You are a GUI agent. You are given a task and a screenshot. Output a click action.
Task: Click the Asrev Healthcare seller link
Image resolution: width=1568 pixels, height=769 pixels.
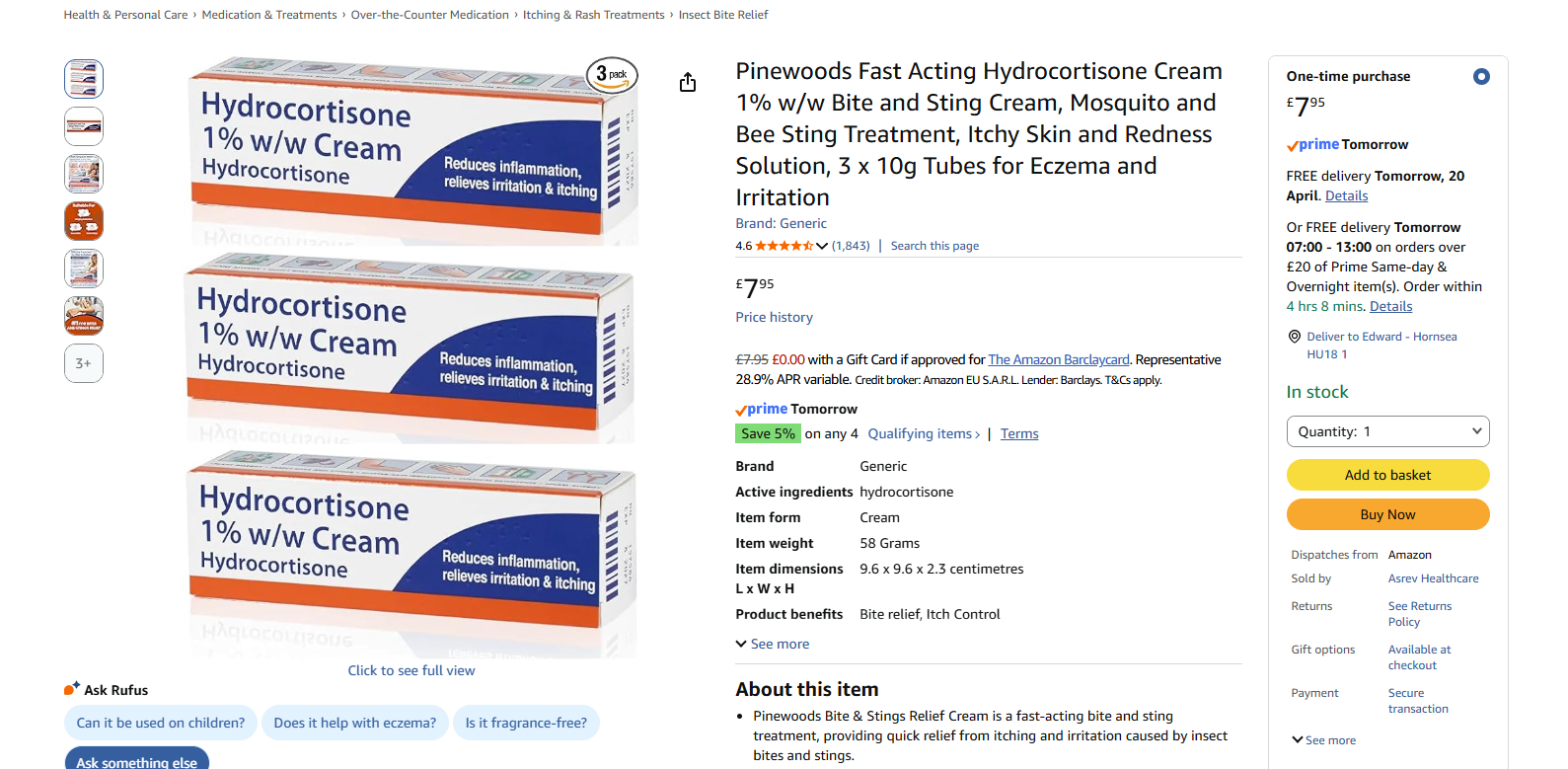(x=1433, y=578)
